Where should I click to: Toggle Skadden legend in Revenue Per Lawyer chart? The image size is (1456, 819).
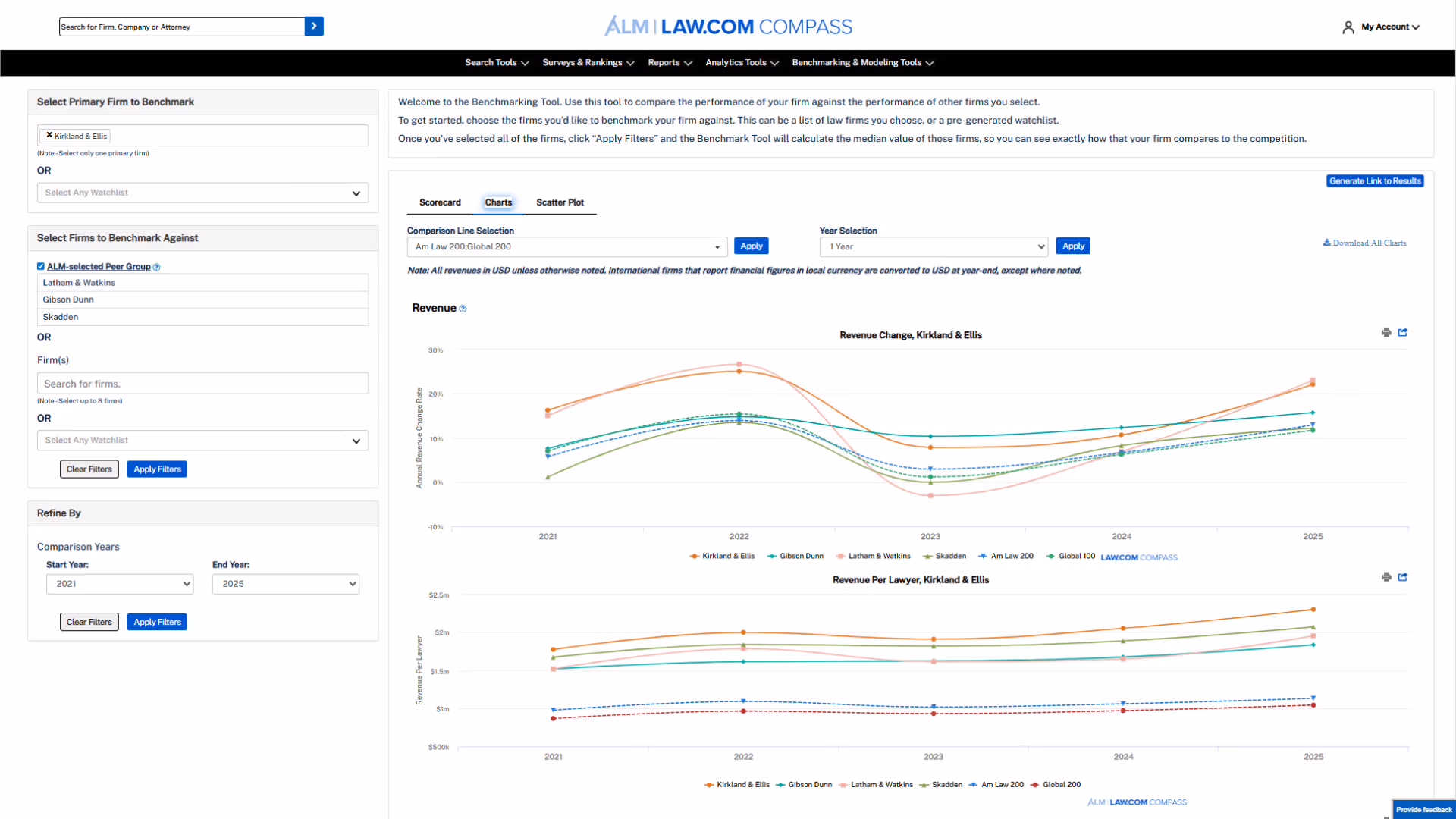pos(940,785)
